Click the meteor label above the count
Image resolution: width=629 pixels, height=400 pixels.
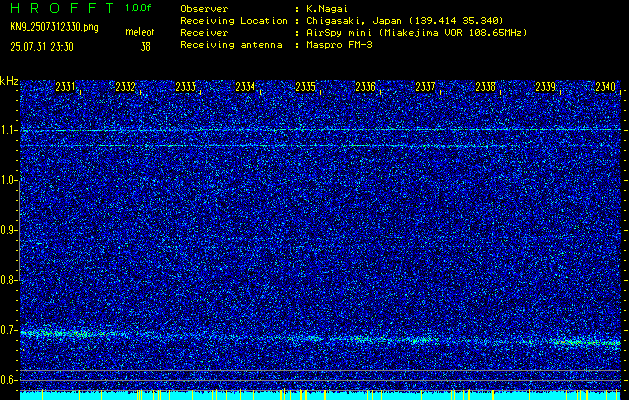click(140, 32)
